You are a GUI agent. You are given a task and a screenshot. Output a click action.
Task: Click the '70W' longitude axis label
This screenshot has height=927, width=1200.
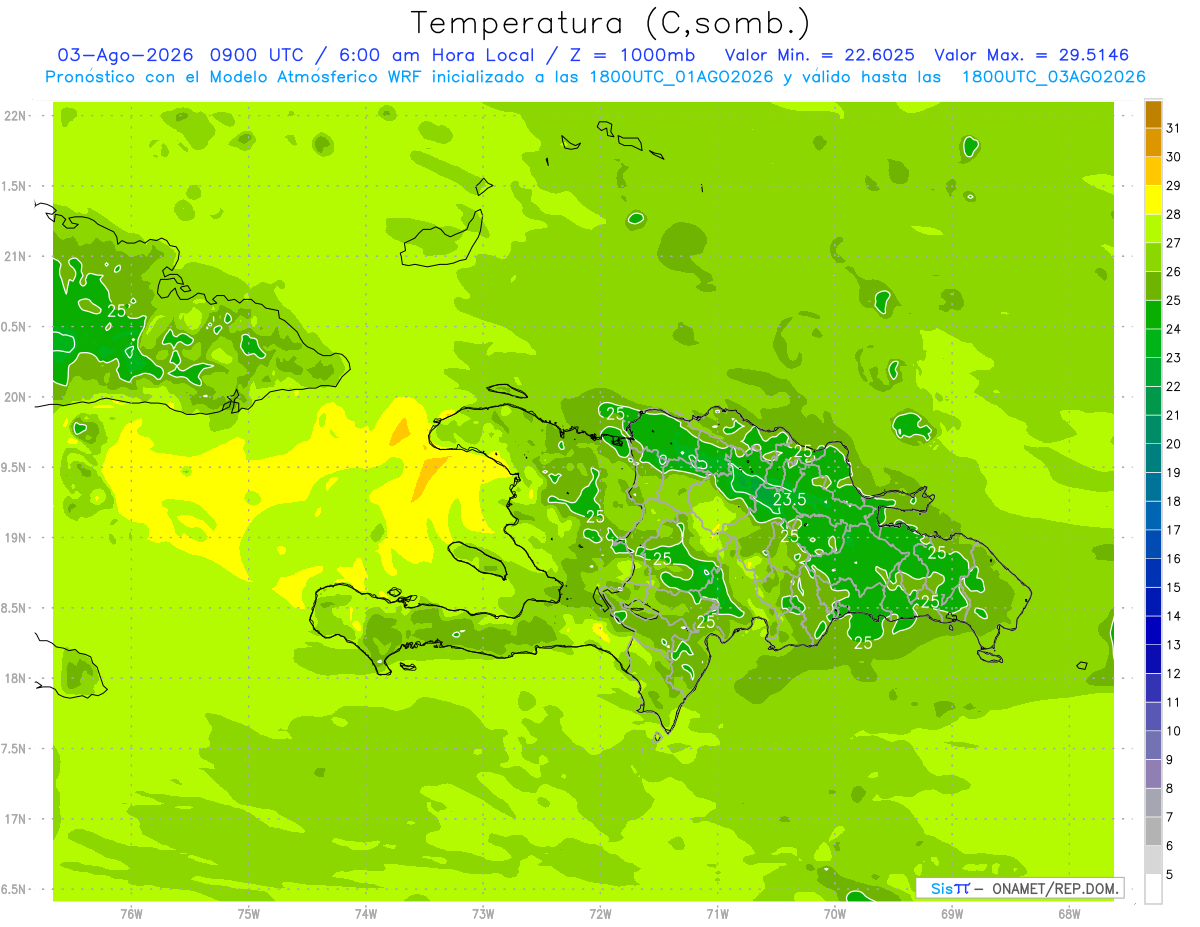pyautogui.click(x=835, y=914)
